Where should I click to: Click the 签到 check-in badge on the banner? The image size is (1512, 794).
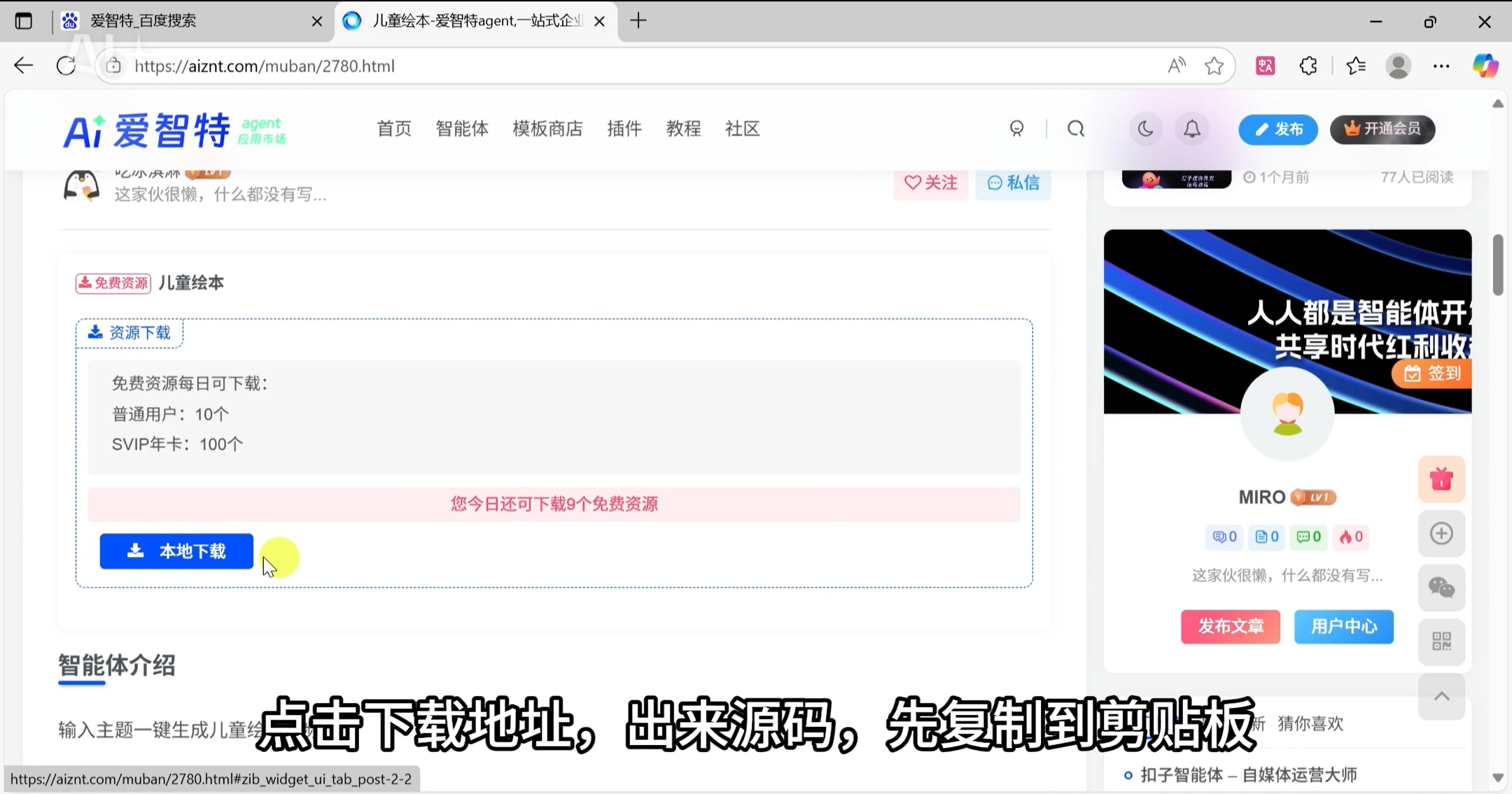(x=1431, y=373)
